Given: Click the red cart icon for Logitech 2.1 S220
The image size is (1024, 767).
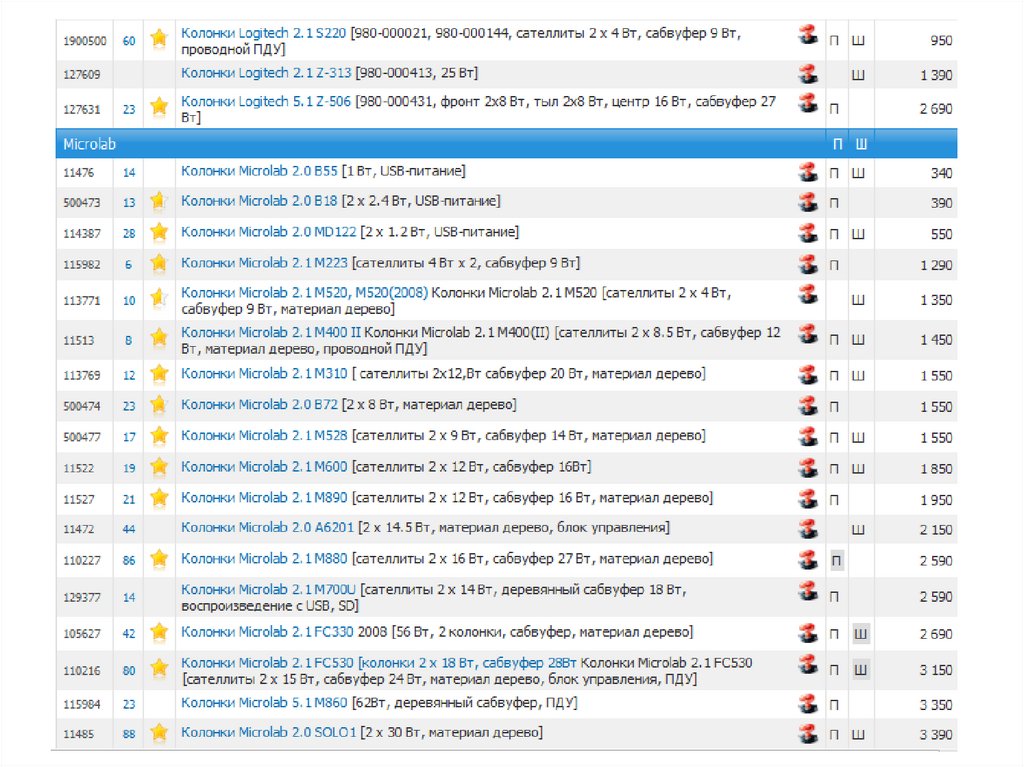Looking at the screenshot, I should click(x=808, y=34).
